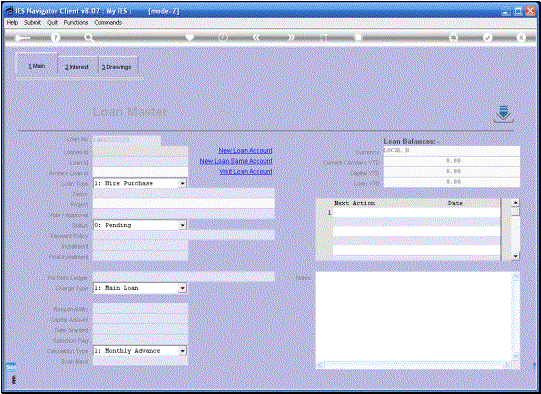Screen dimensions: 541x394
Task: Click the Selection Flag input field
Action: (140, 340)
